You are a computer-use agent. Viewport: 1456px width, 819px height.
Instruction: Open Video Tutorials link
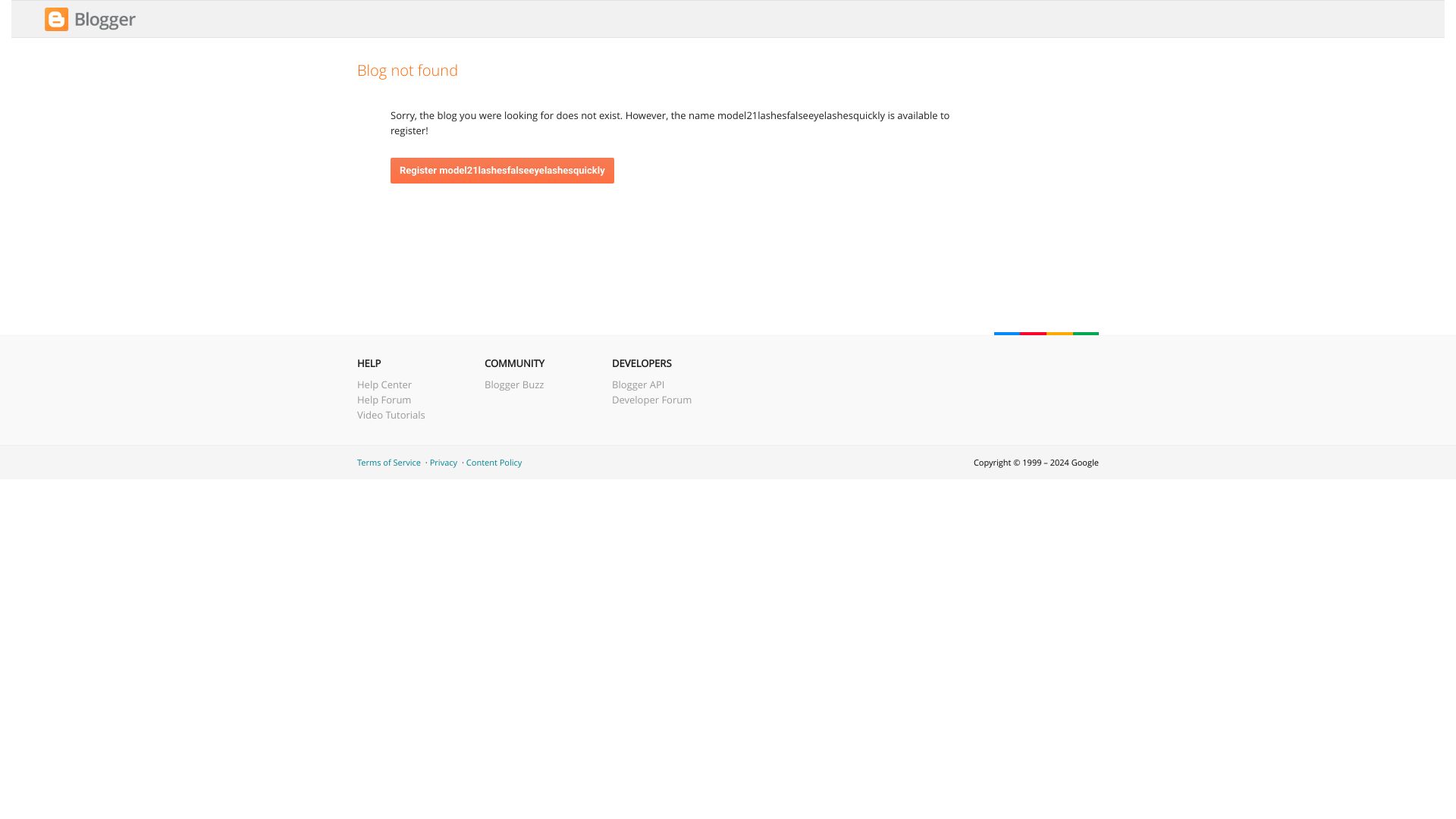391,415
